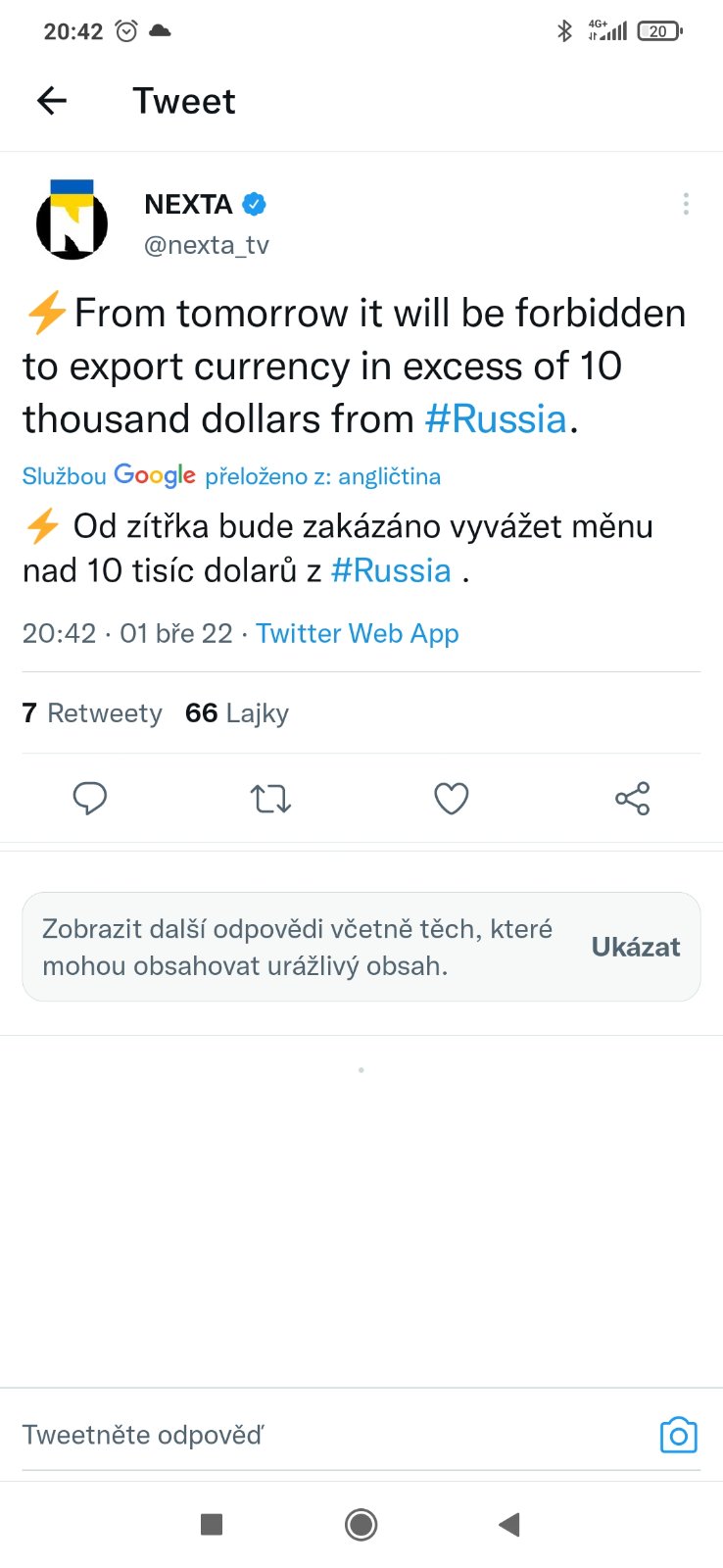723x1568 pixels.
Task: Open the #Russia hashtag in original tweet
Action: click(x=496, y=419)
